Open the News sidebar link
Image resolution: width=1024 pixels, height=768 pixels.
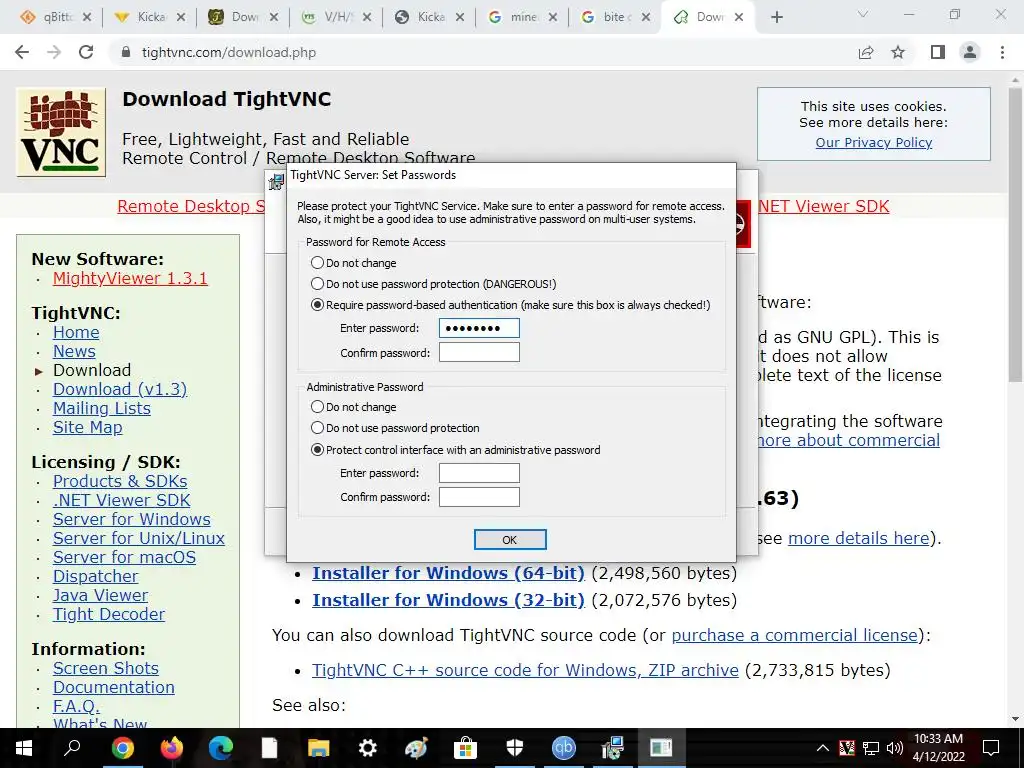[x=74, y=351]
